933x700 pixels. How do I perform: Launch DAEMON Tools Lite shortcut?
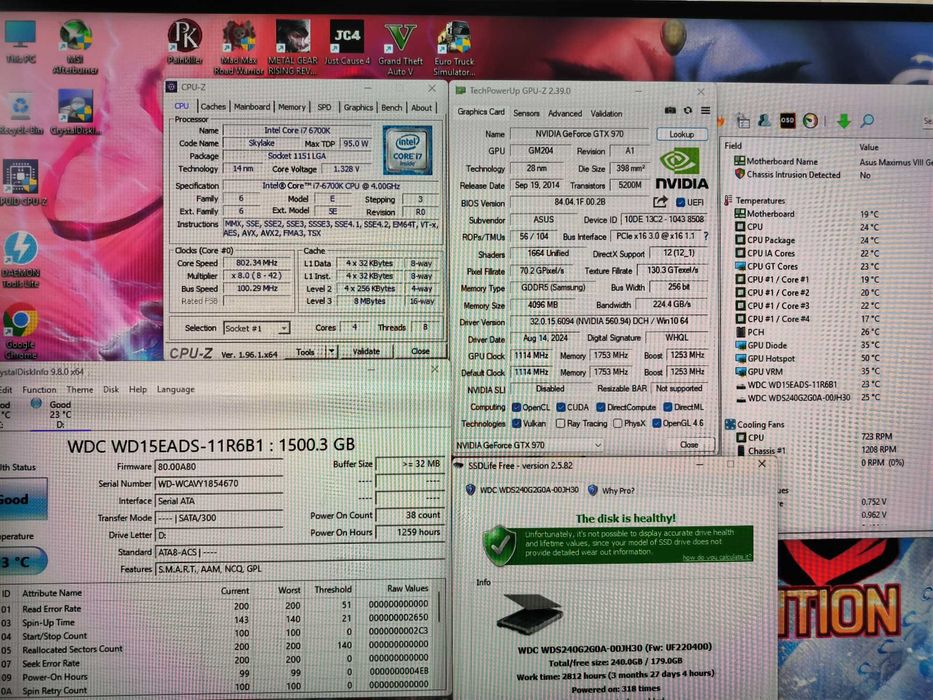click(21, 260)
